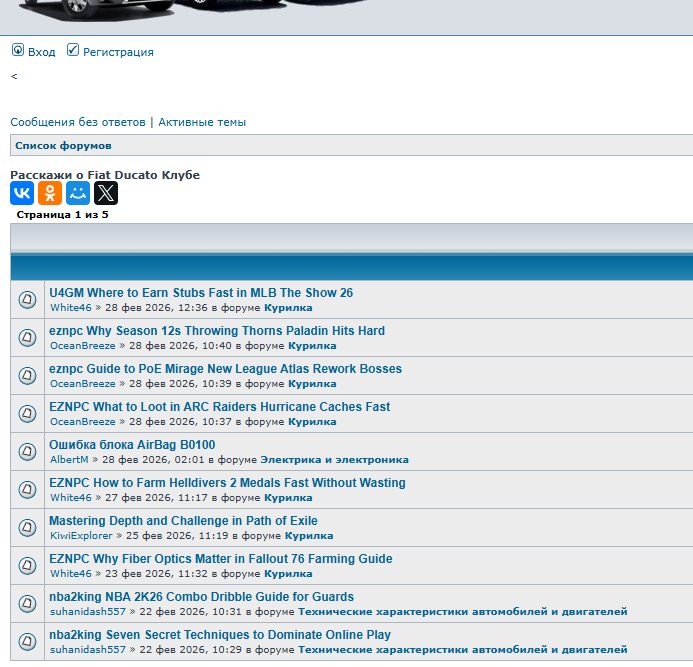Open author White46 on 12:36 post
Image resolution: width=693 pixels, height=667 pixels.
click(71, 308)
